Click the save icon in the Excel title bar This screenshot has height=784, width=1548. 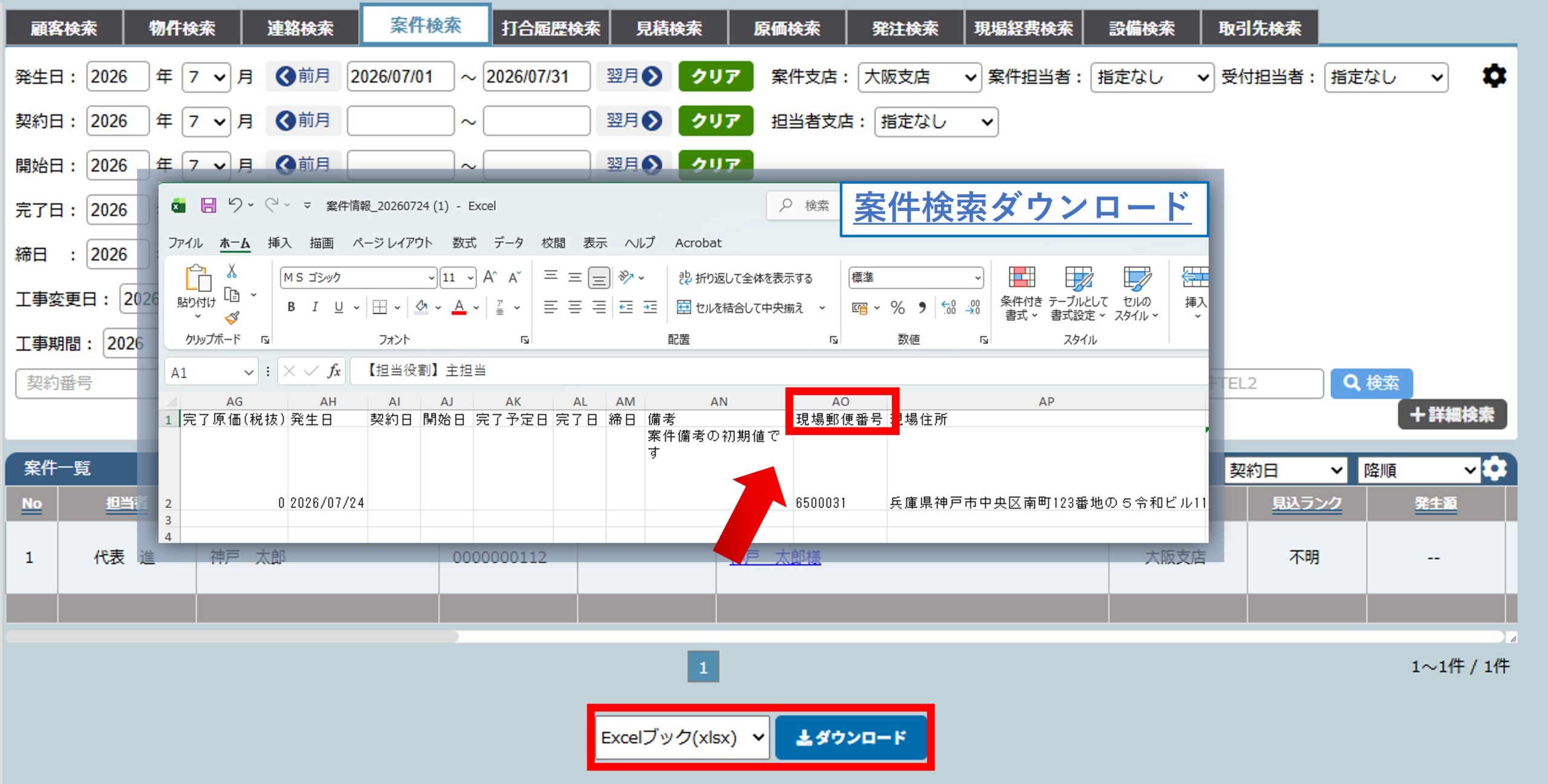point(208,206)
